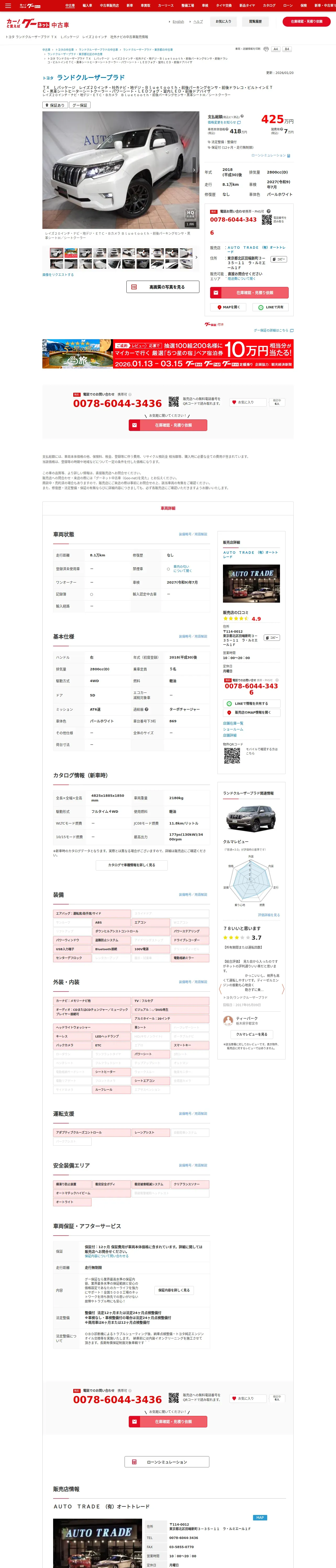Viewport: 336px width, 1568px height.
Task: Click 保証内容について問い合わせる link
Action: coord(107,1256)
